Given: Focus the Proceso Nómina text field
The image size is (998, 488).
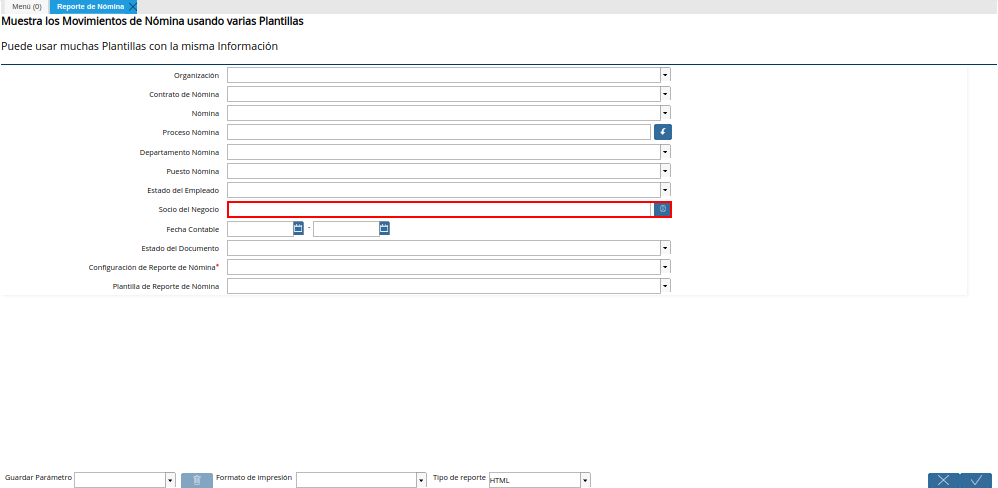Looking at the screenshot, I should pos(438,132).
